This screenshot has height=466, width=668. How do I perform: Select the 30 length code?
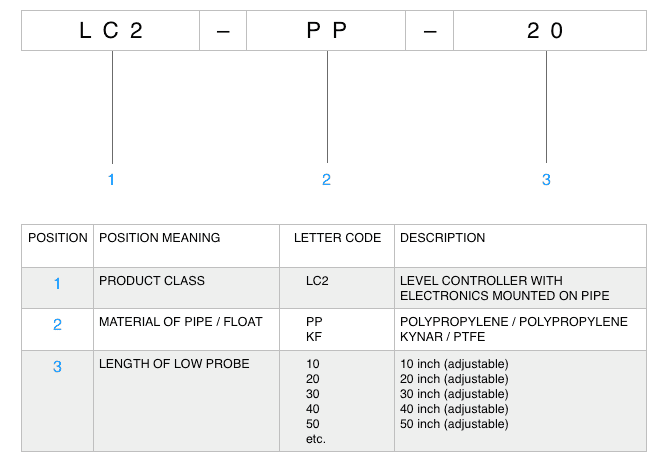312,394
